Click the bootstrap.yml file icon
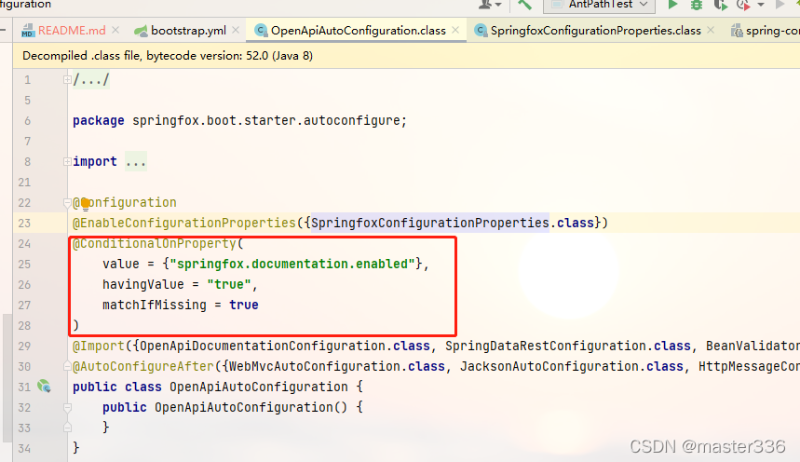800x462 pixels. (x=140, y=31)
